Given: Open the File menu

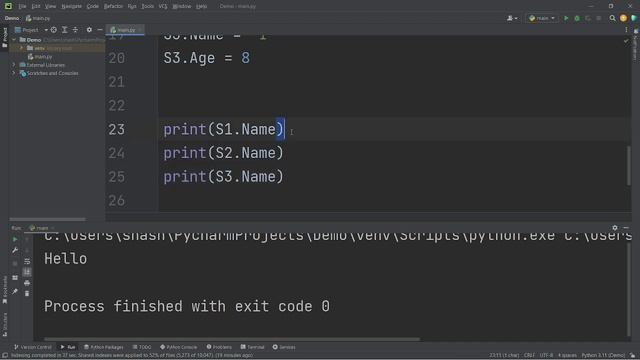Looking at the screenshot, I should pos(22,6).
